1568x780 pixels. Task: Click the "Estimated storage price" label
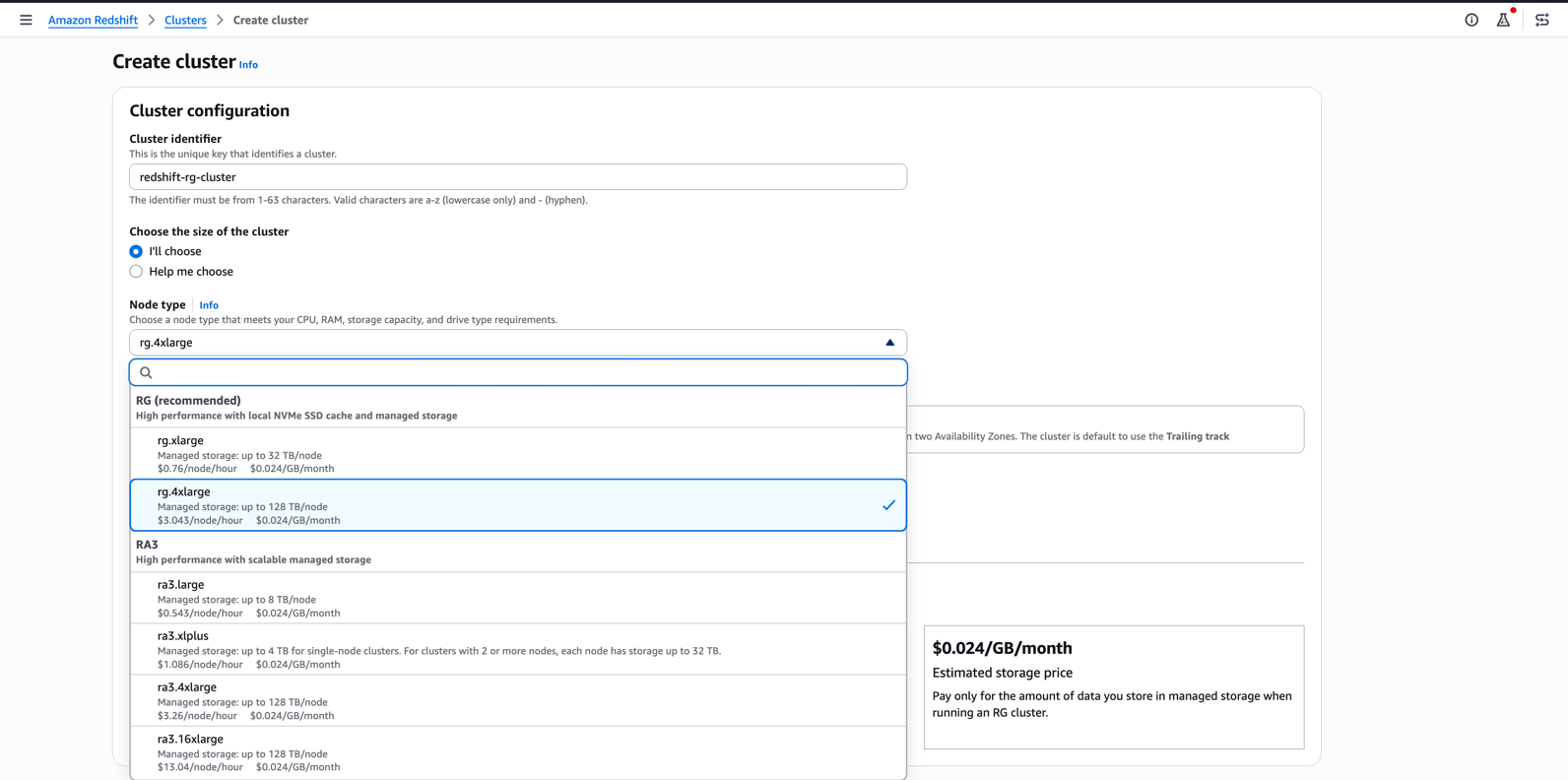(1002, 673)
